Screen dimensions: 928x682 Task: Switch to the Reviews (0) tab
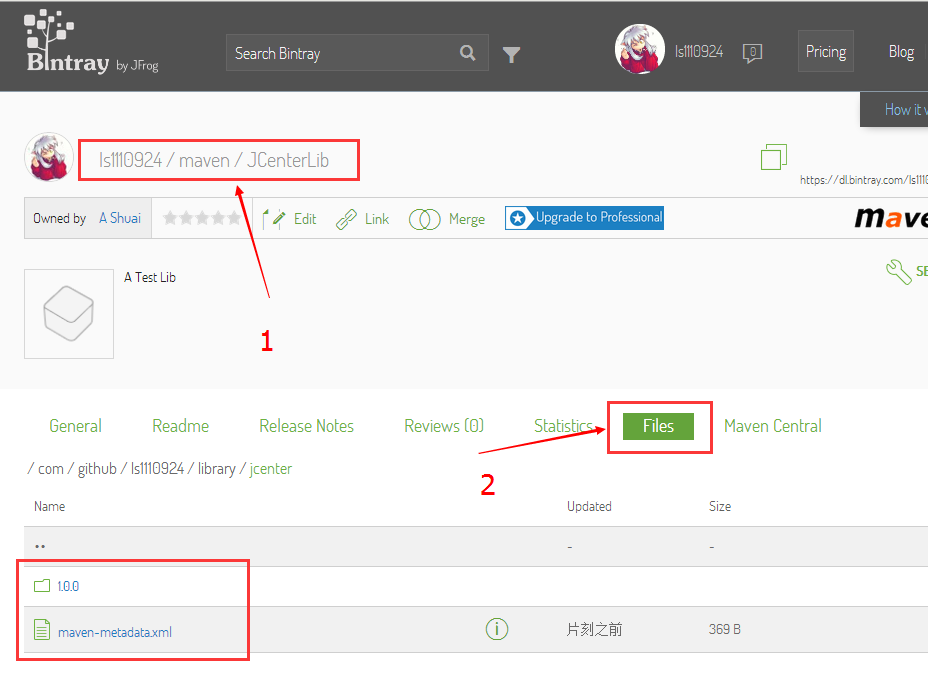pyautogui.click(x=444, y=426)
